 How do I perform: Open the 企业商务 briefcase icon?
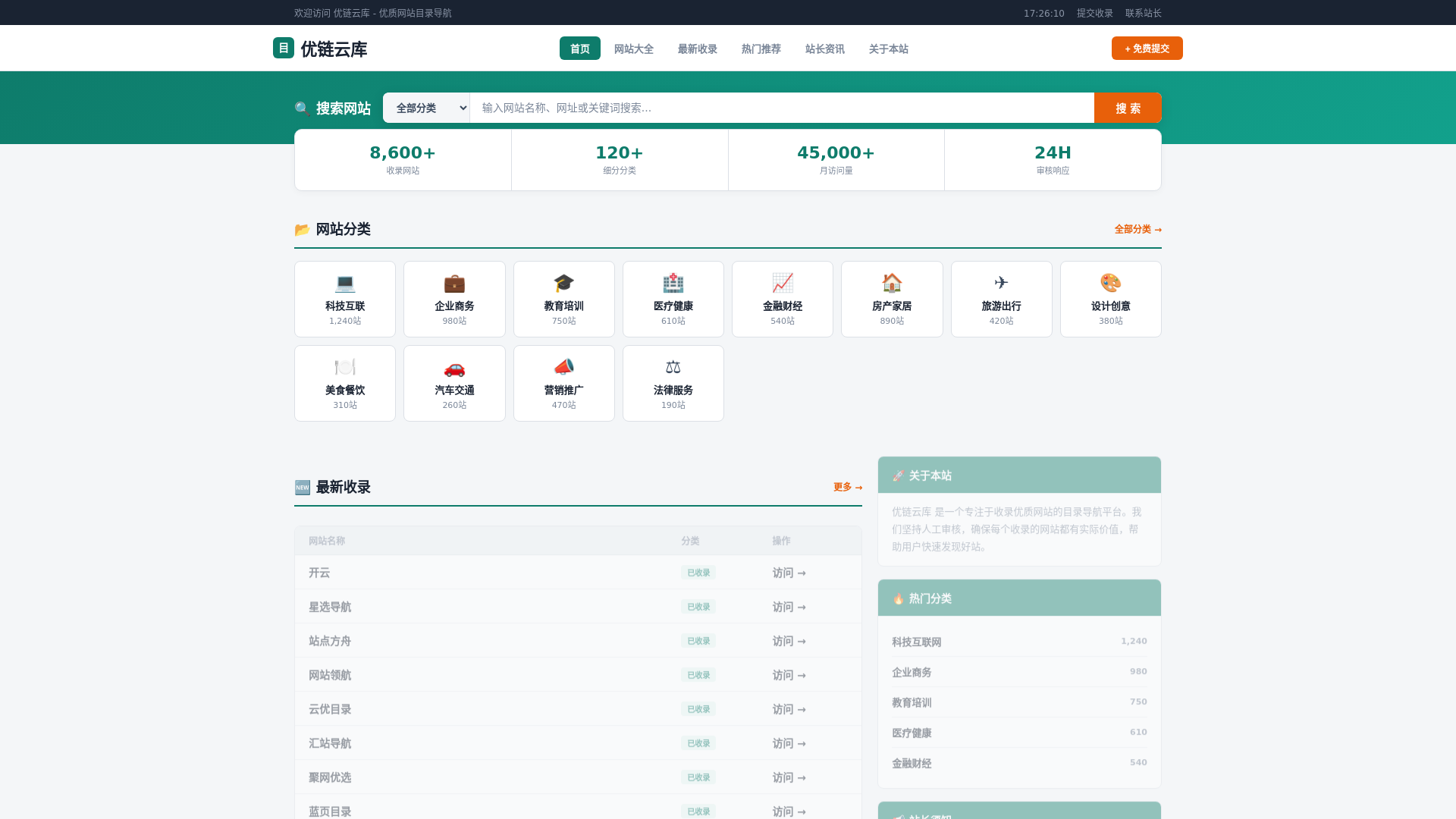(454, 283)
